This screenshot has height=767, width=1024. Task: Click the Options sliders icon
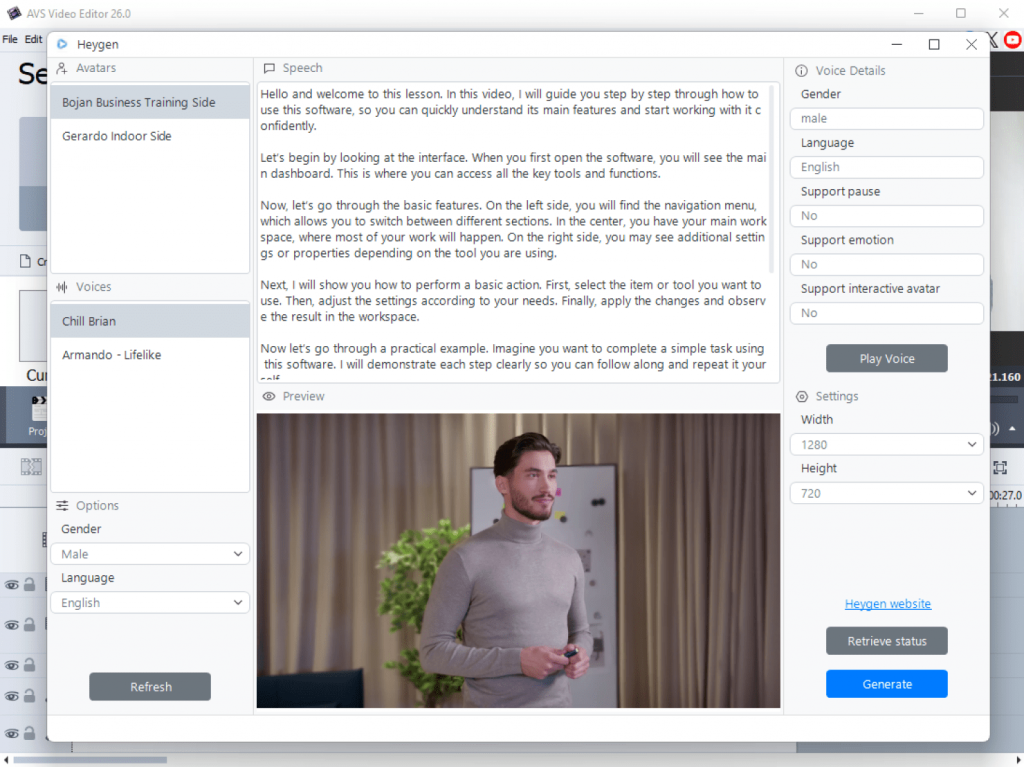coord(62,506)
